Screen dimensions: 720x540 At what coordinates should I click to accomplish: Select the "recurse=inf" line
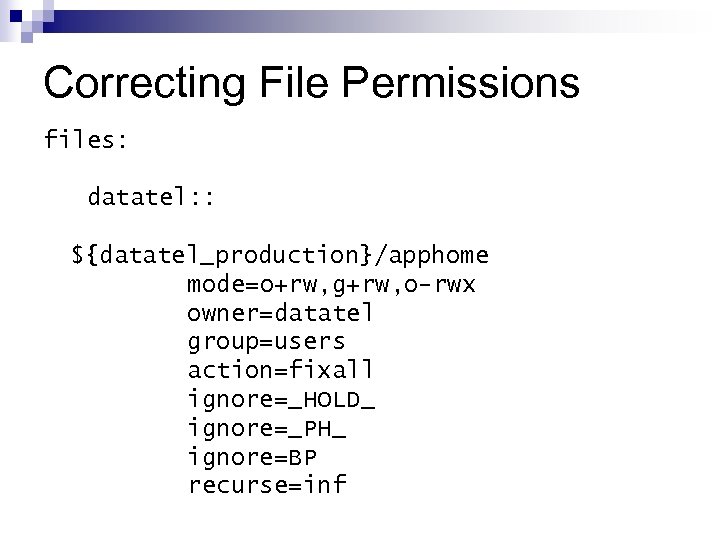click(266, 487)
